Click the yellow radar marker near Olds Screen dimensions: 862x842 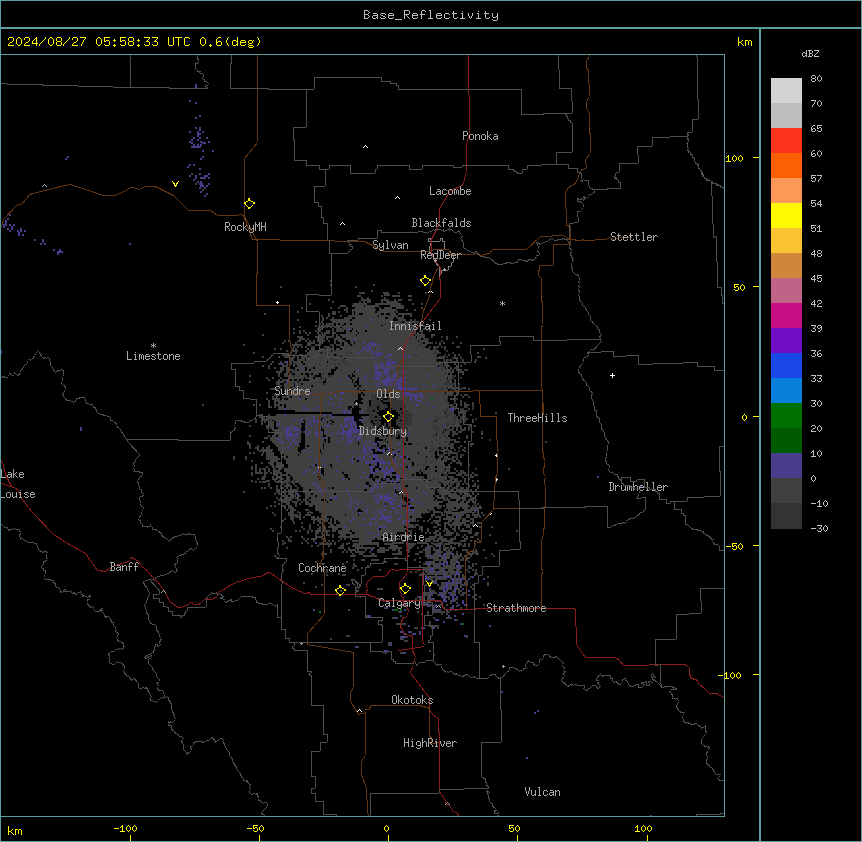(388, 417)
